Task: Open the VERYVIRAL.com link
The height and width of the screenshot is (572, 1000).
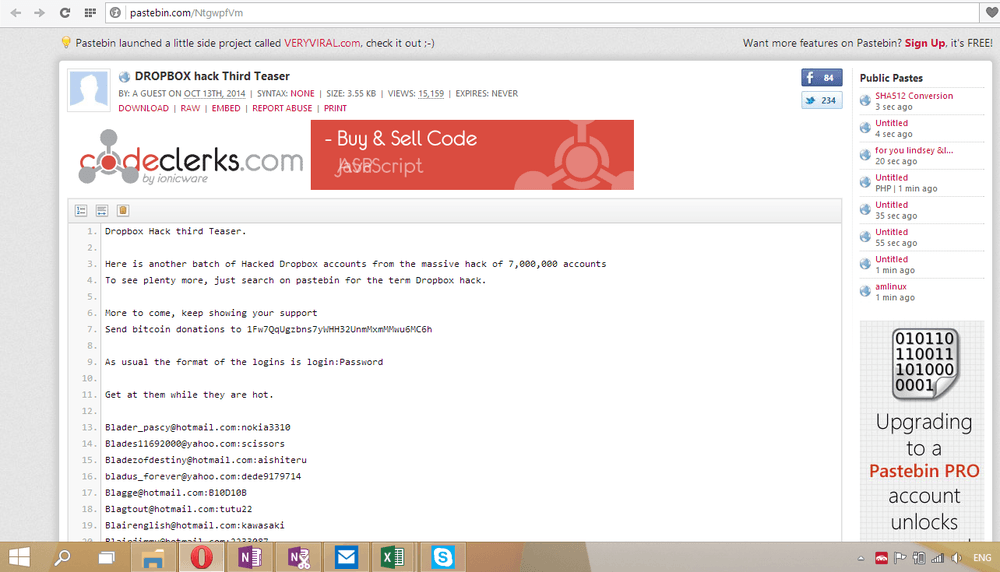Action: (322, 43)
